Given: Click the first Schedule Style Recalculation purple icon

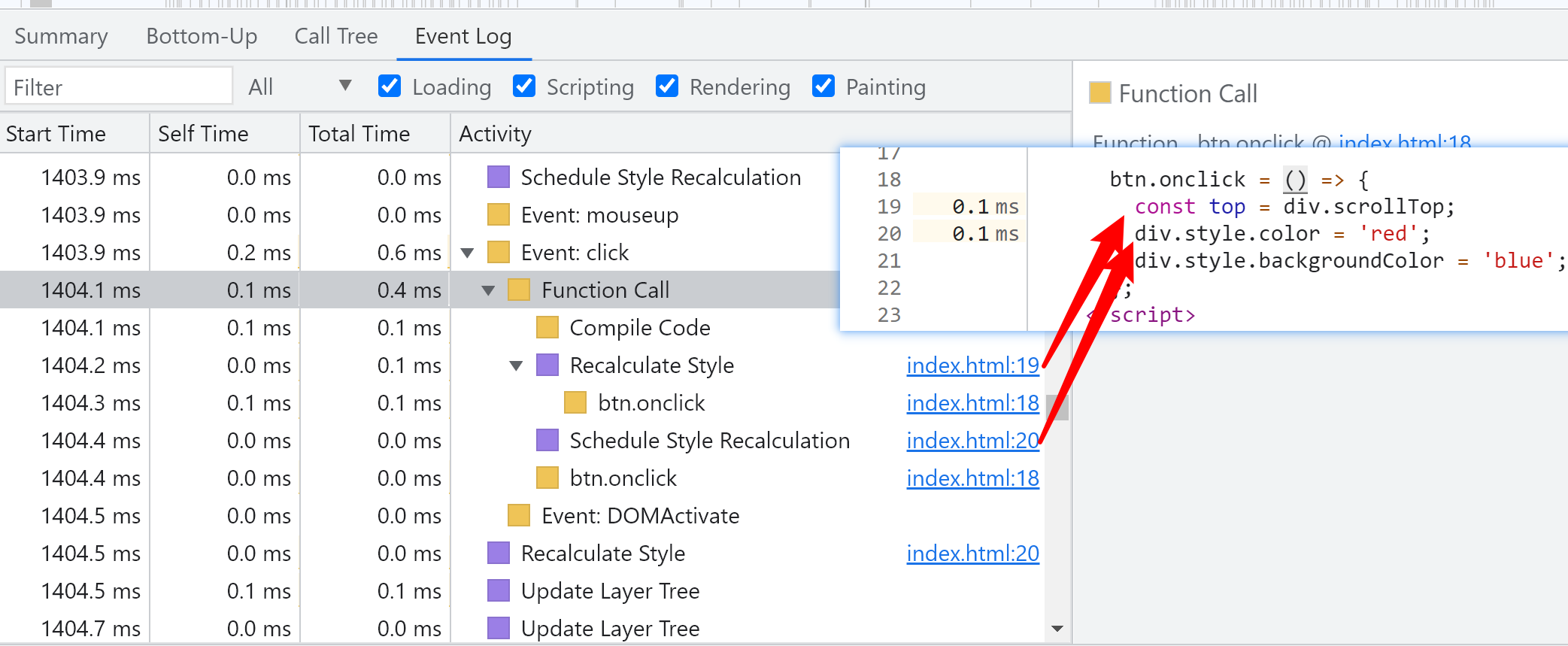Looking at the screenshot, I should [x=499, y=177].
